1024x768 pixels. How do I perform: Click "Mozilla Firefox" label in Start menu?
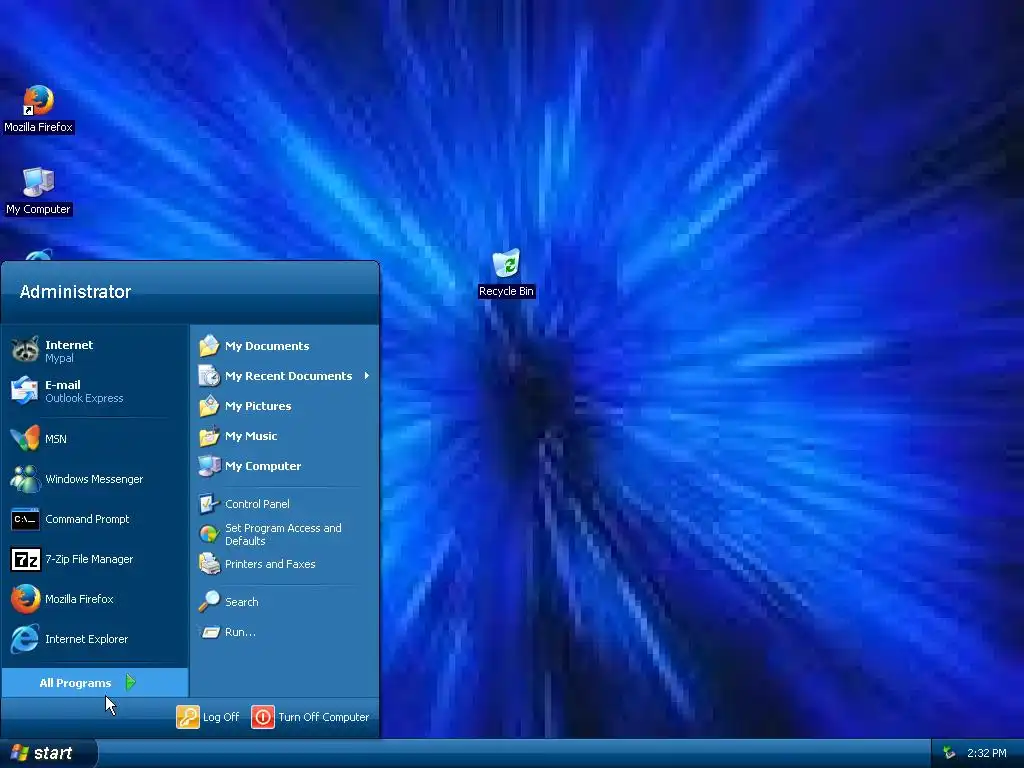79,599
